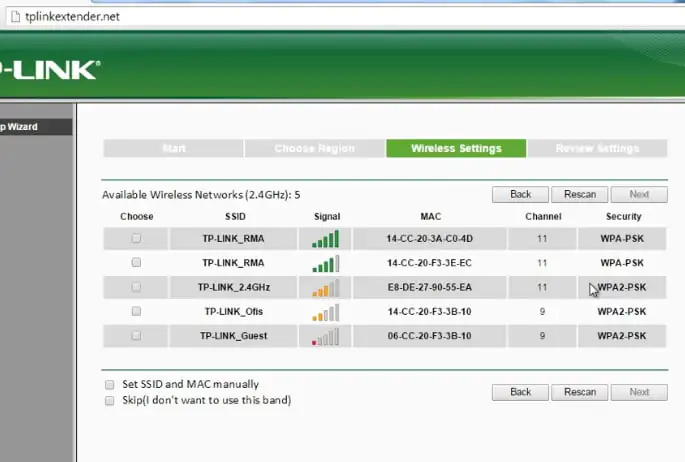Click MAC address 14-CC-20-3A-C0-4D
Viewport: 685px width, 462px height.
coord(429,239)
